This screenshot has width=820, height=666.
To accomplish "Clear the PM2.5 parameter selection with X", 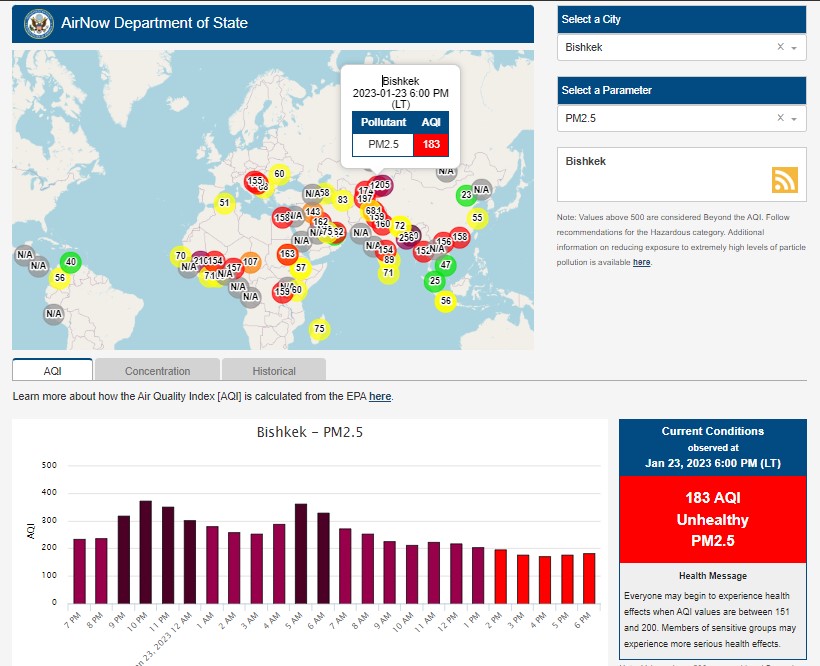I will coord(780,118).
